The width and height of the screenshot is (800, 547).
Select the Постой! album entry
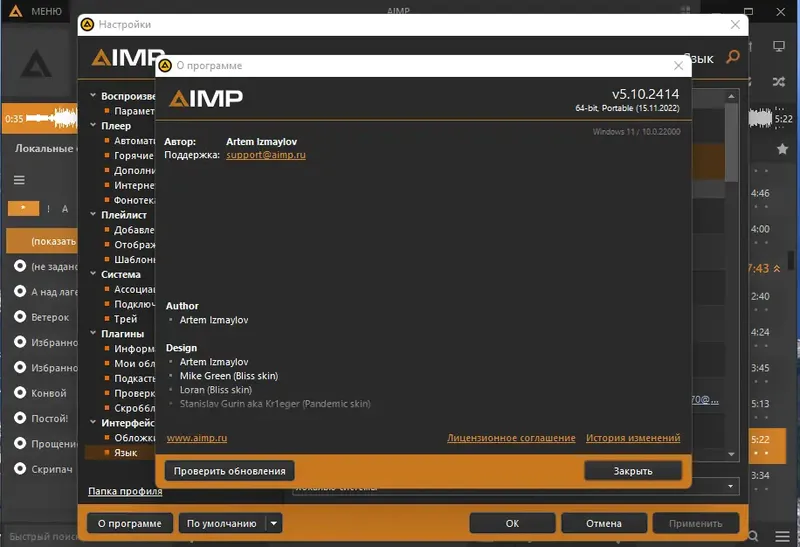pyautogui.click(x=49, y=418)
